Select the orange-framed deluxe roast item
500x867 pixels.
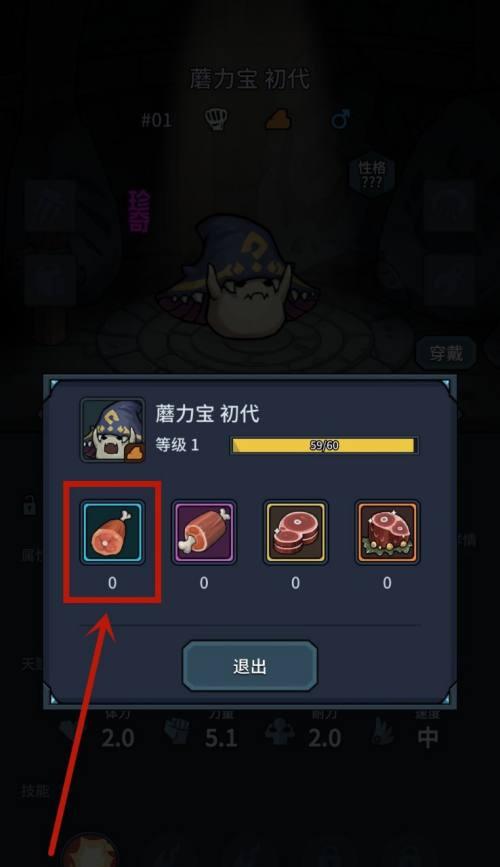tap(387, 532)
